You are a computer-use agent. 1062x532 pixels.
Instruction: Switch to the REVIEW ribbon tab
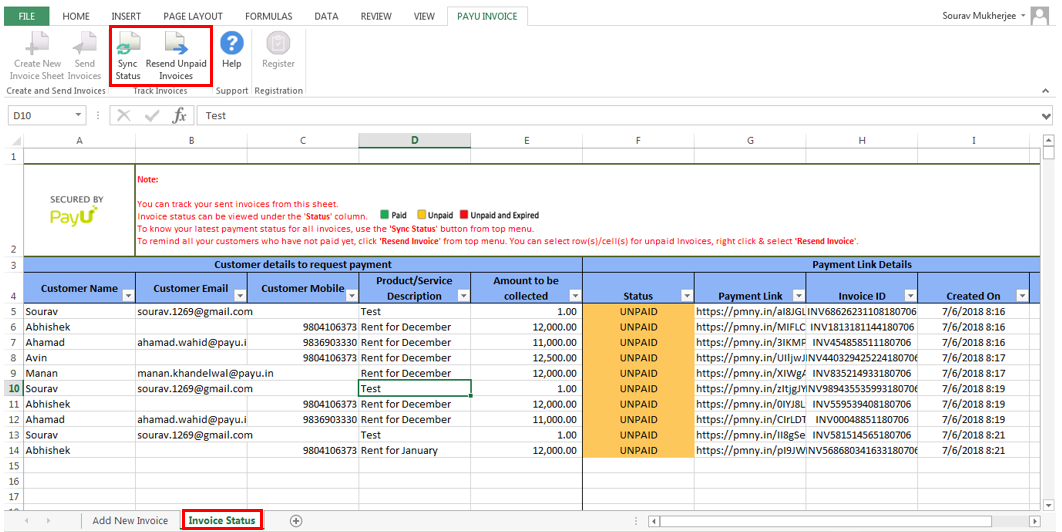tap(376, 16)
